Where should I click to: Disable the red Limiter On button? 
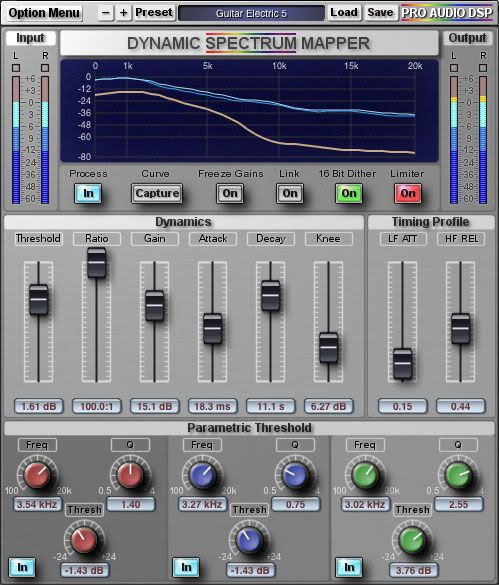tap(408, 193)
